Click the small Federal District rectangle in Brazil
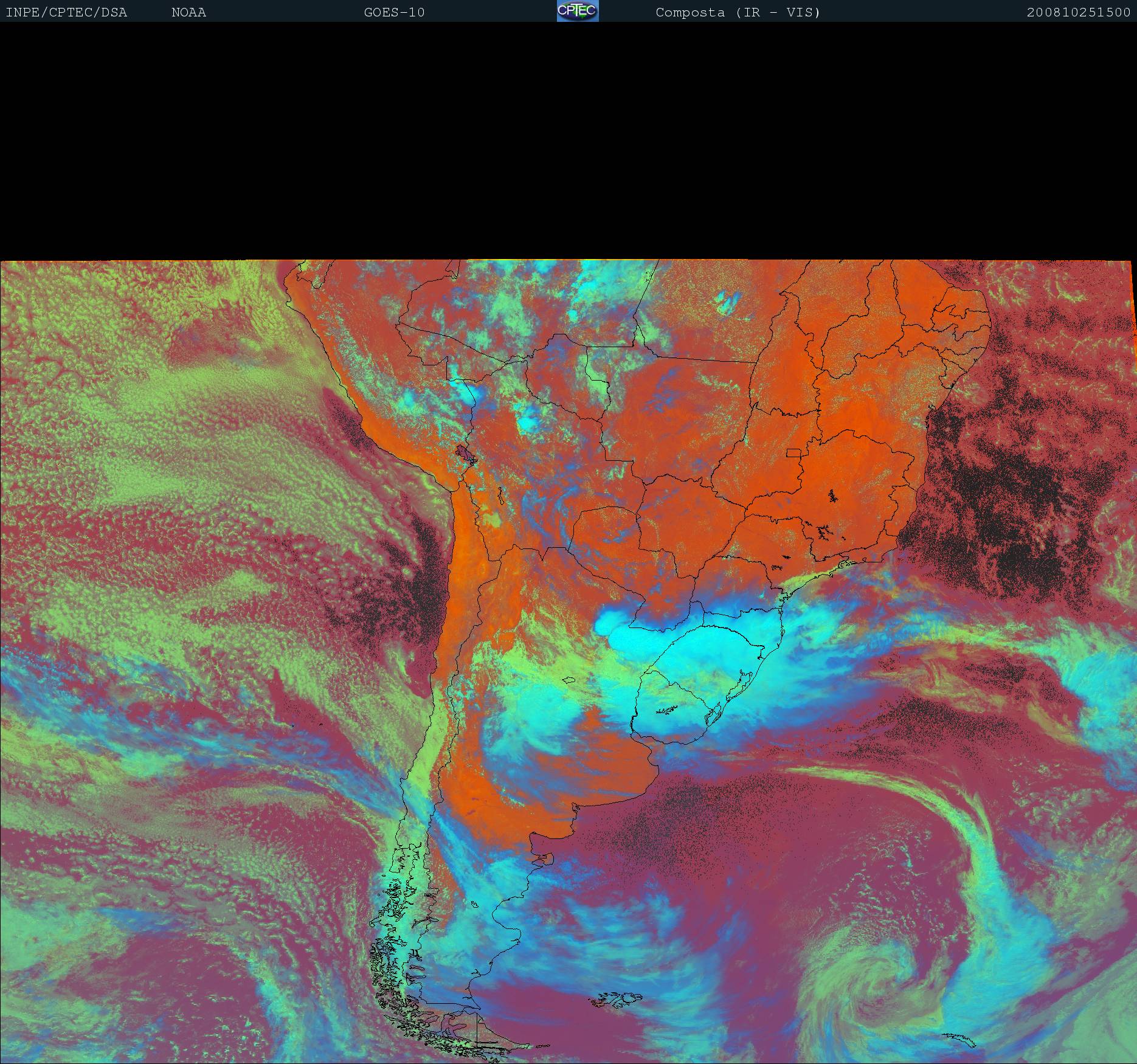The height and width of the screenshot is (1064, 1137). [794, 452]
